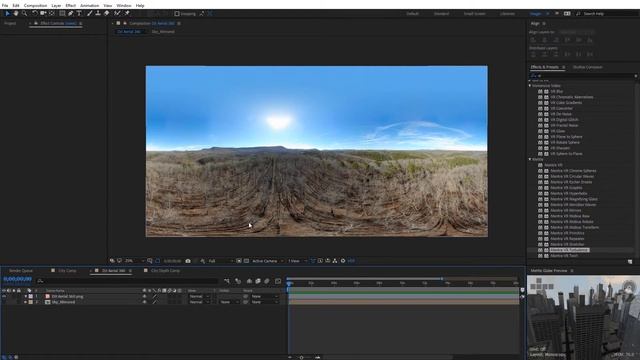Select the Rectangle shape tool
The height and width of the screenshot is (360, 640).
click(x=62, y=13)
